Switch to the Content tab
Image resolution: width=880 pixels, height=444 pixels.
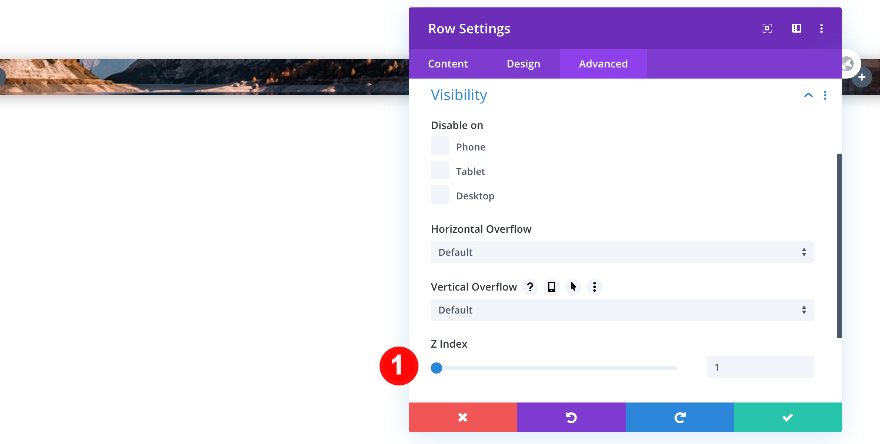448,64
